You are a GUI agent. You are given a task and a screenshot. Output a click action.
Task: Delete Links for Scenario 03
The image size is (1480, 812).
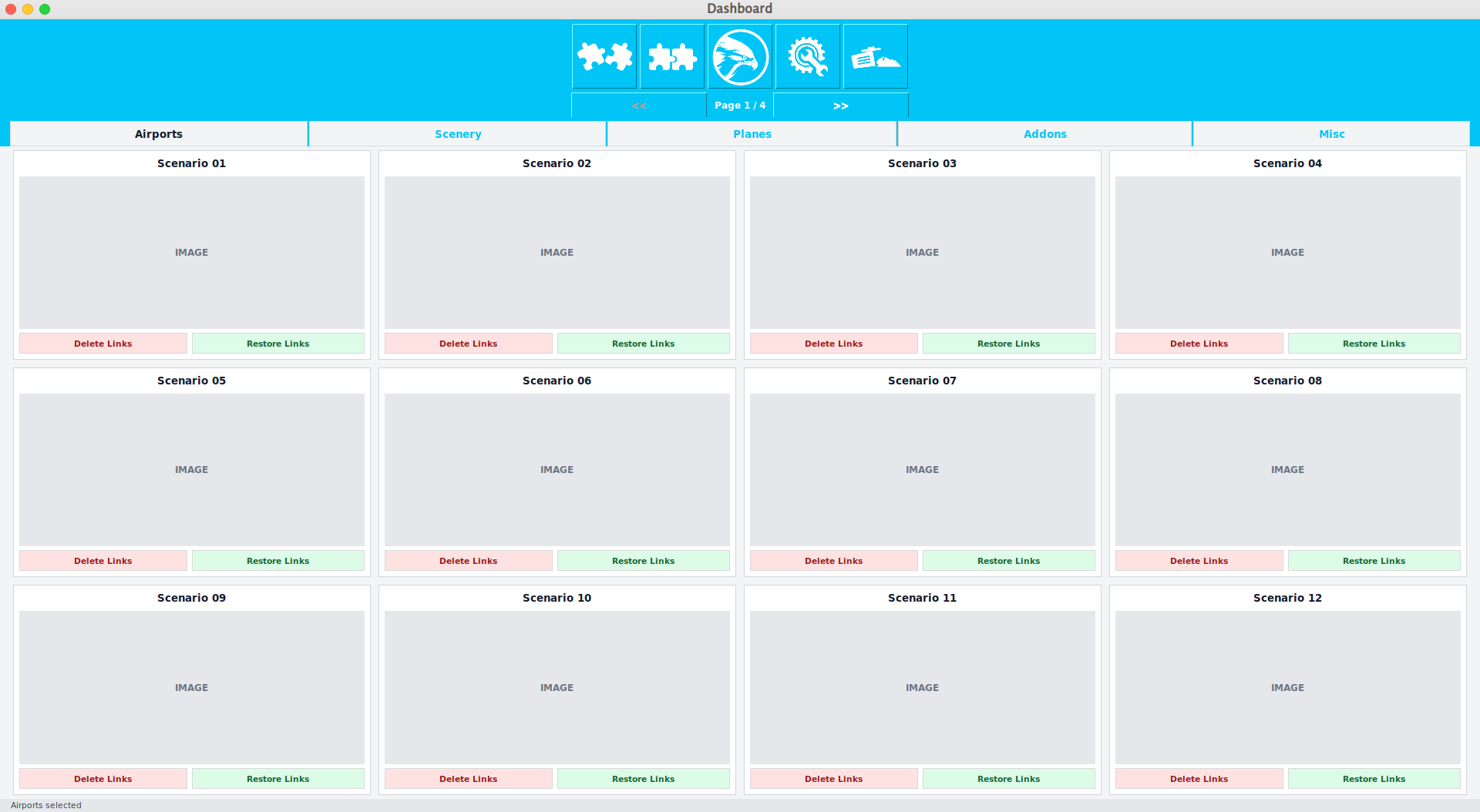(x=834, y=344)
